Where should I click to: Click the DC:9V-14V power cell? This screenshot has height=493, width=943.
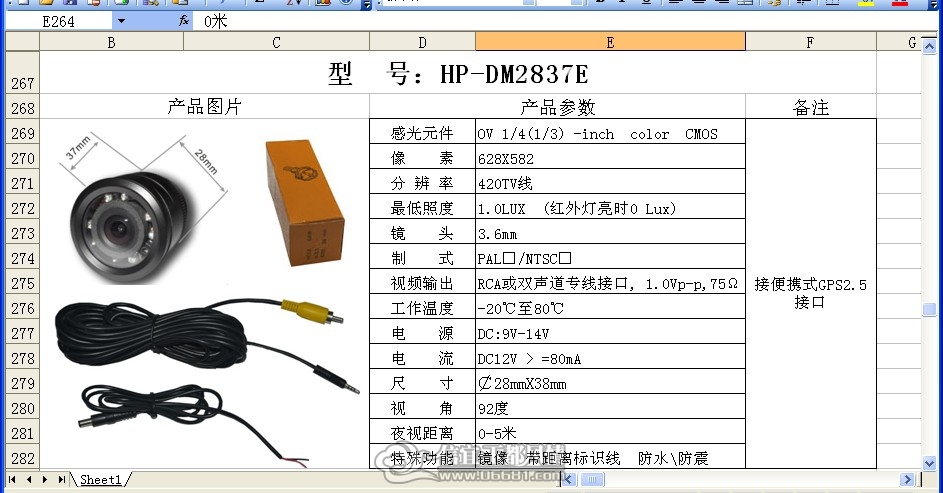click(610, 332)
